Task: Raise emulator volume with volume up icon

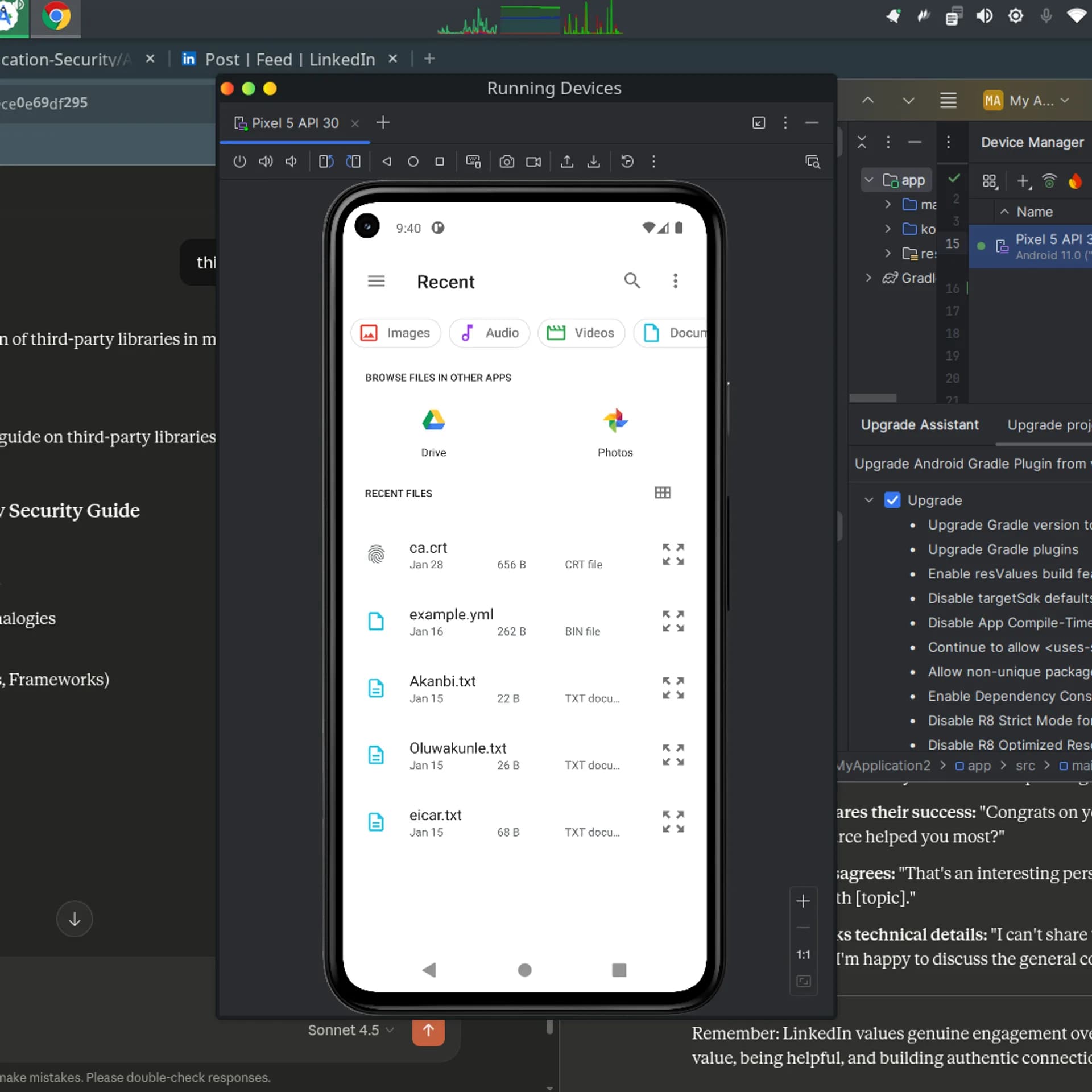Action: point(266,162)
